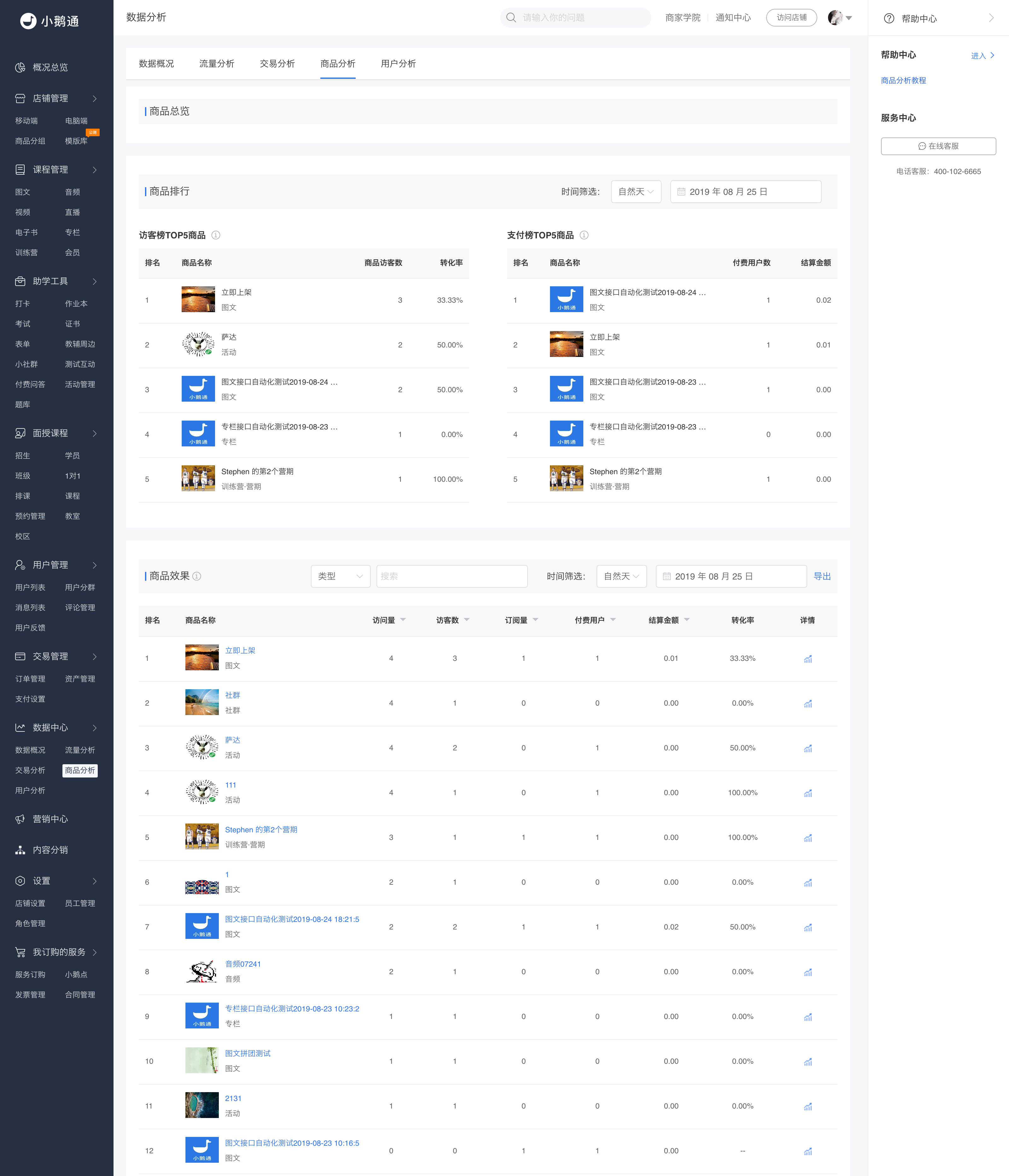Image resolution: width=1009 pixels, height=1176 pixels.
Task: Click the 小鹅通 logo
Action: coord(50,21)
